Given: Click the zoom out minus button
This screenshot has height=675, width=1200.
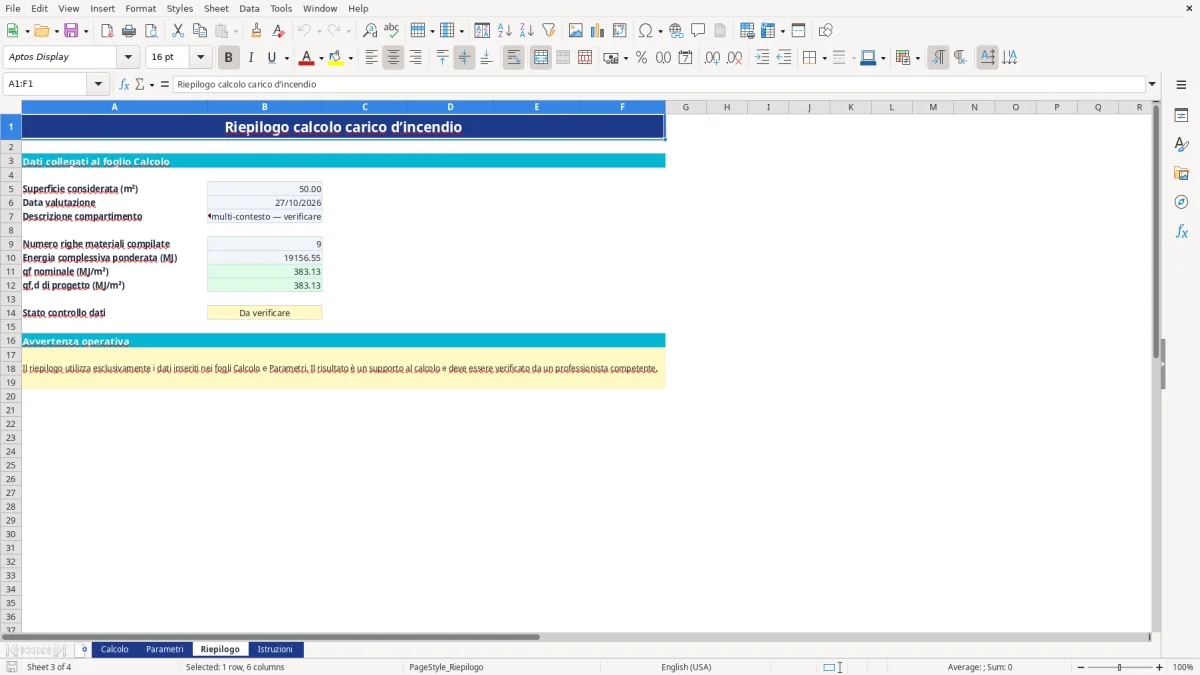Looking at the screenshot, I should (x=1081, y=667).
